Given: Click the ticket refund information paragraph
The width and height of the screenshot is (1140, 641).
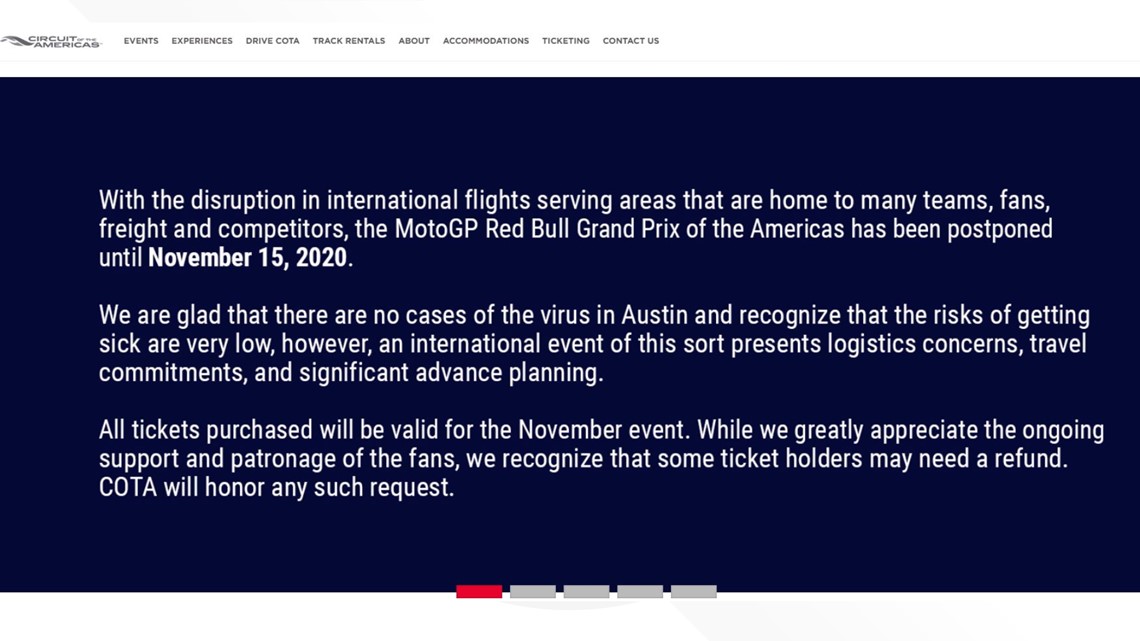Looking at the screenshot, I should [x=601, y=459].
